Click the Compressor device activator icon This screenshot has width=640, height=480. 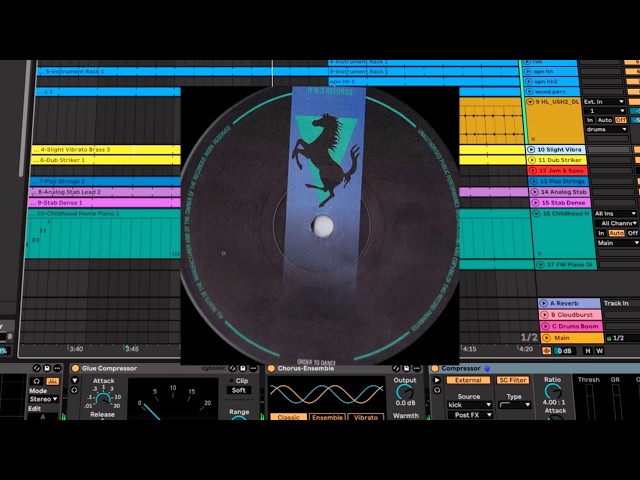point(435,369)
